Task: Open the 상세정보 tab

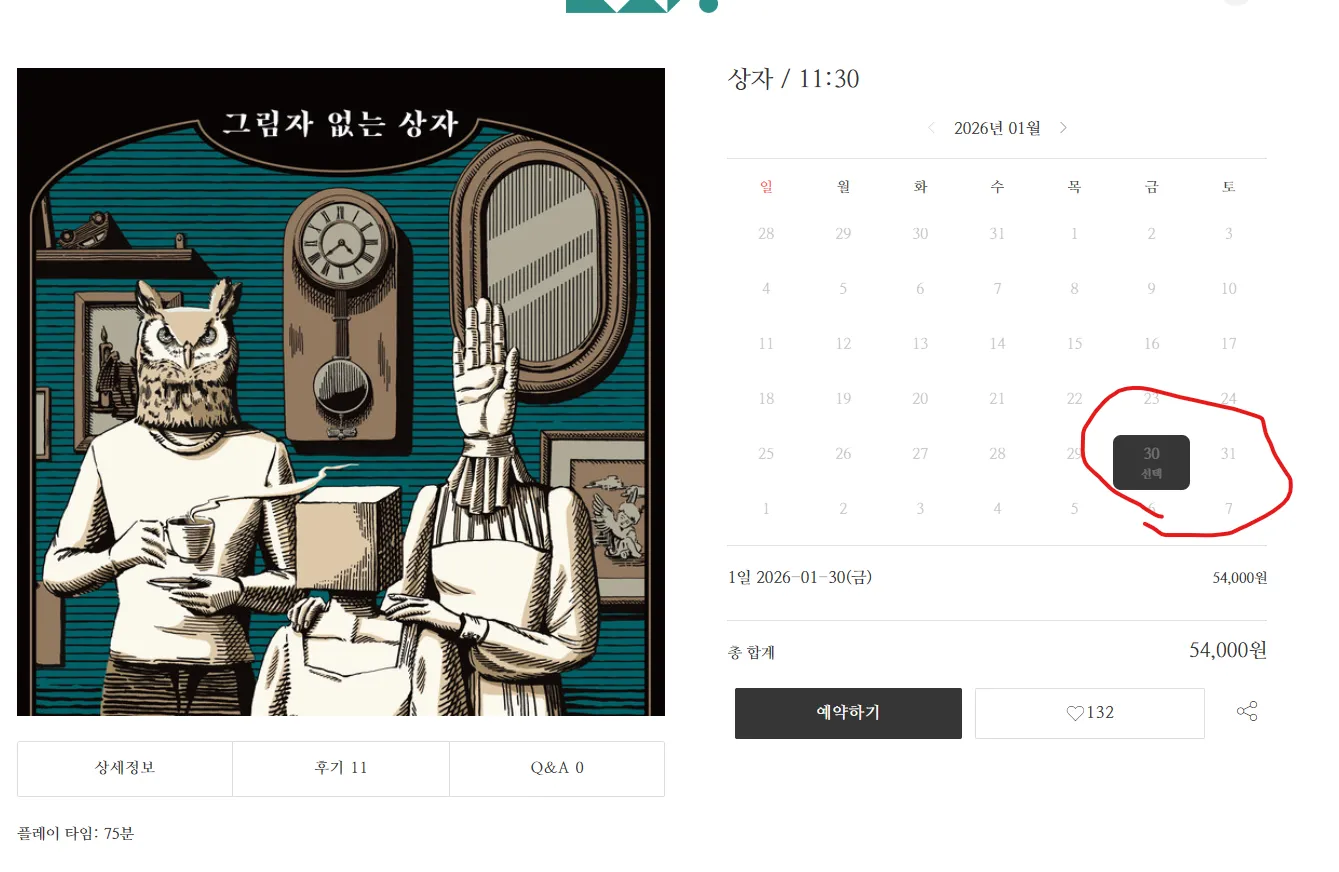Action: click(125, 768)
